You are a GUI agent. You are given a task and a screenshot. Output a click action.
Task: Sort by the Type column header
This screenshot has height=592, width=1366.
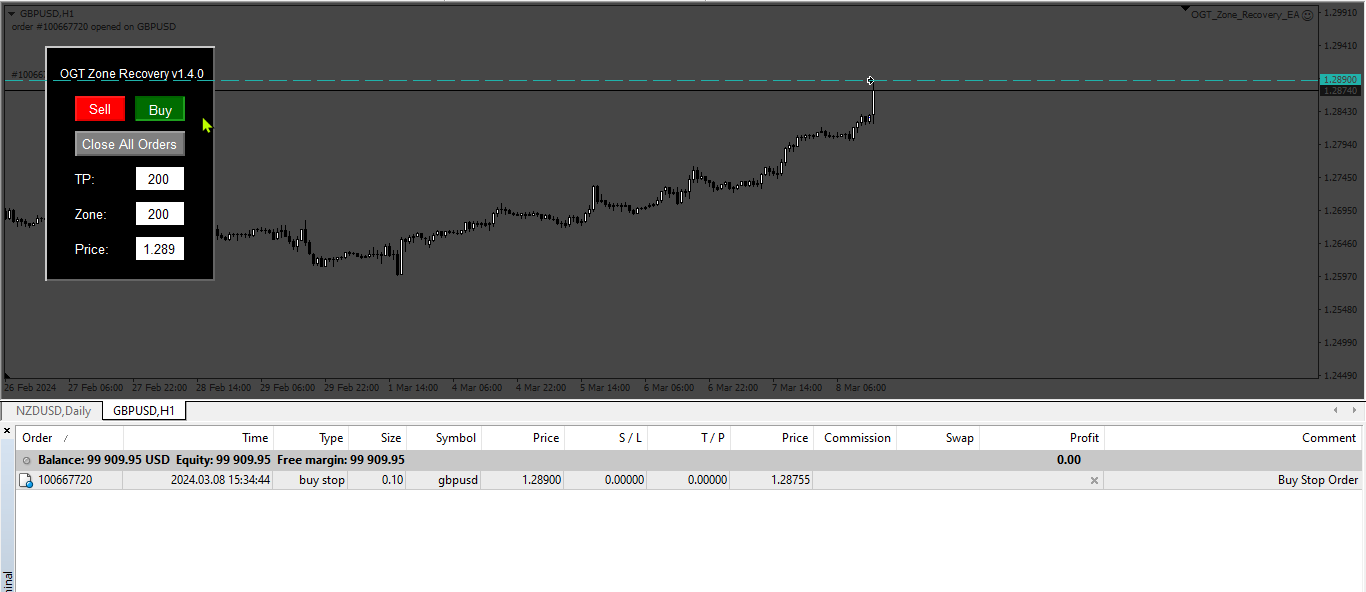310,437
